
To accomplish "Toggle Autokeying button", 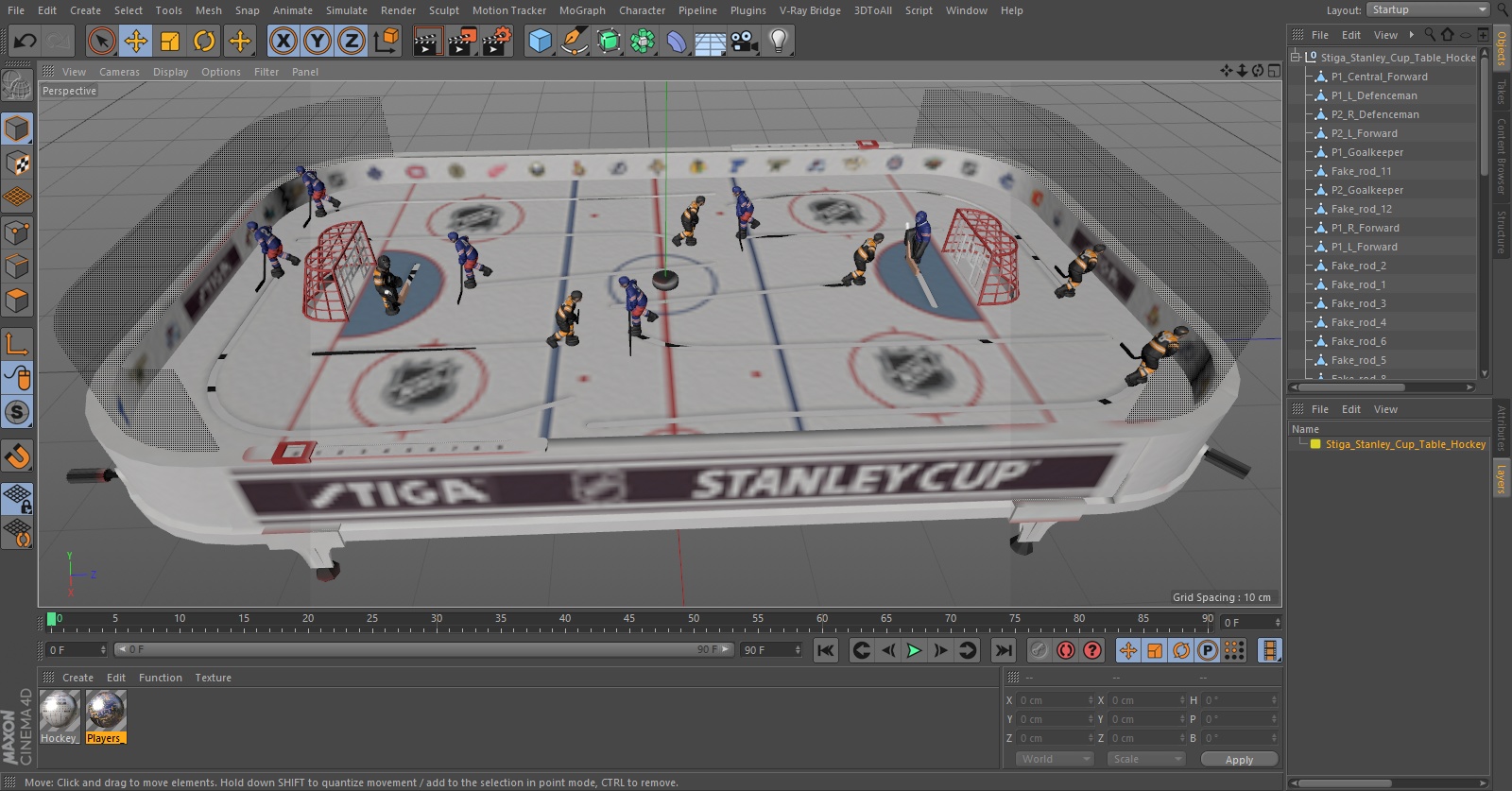I will (1066, 650).
